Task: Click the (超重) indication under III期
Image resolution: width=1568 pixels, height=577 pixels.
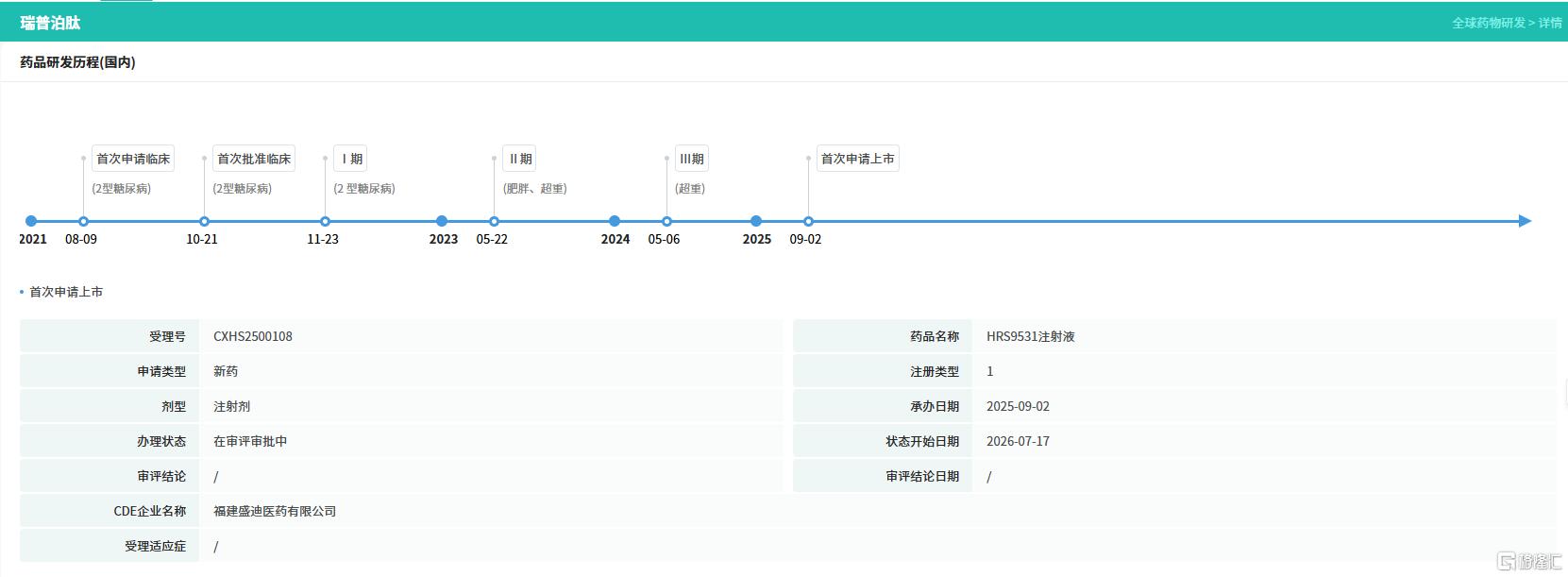Action: click(690, 189)
